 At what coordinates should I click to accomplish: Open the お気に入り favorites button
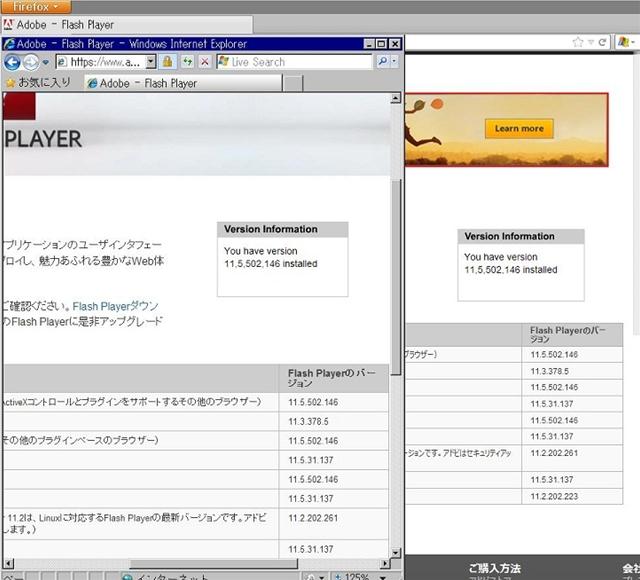[39, 82]
